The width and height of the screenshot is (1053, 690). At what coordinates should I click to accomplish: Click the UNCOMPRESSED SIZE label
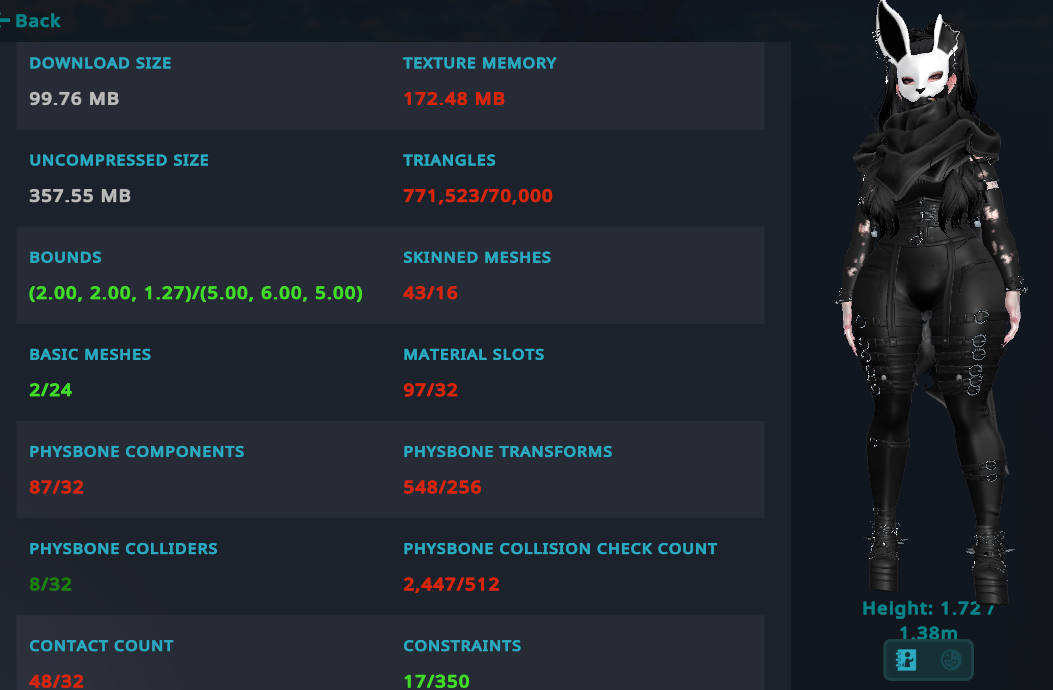119,161
